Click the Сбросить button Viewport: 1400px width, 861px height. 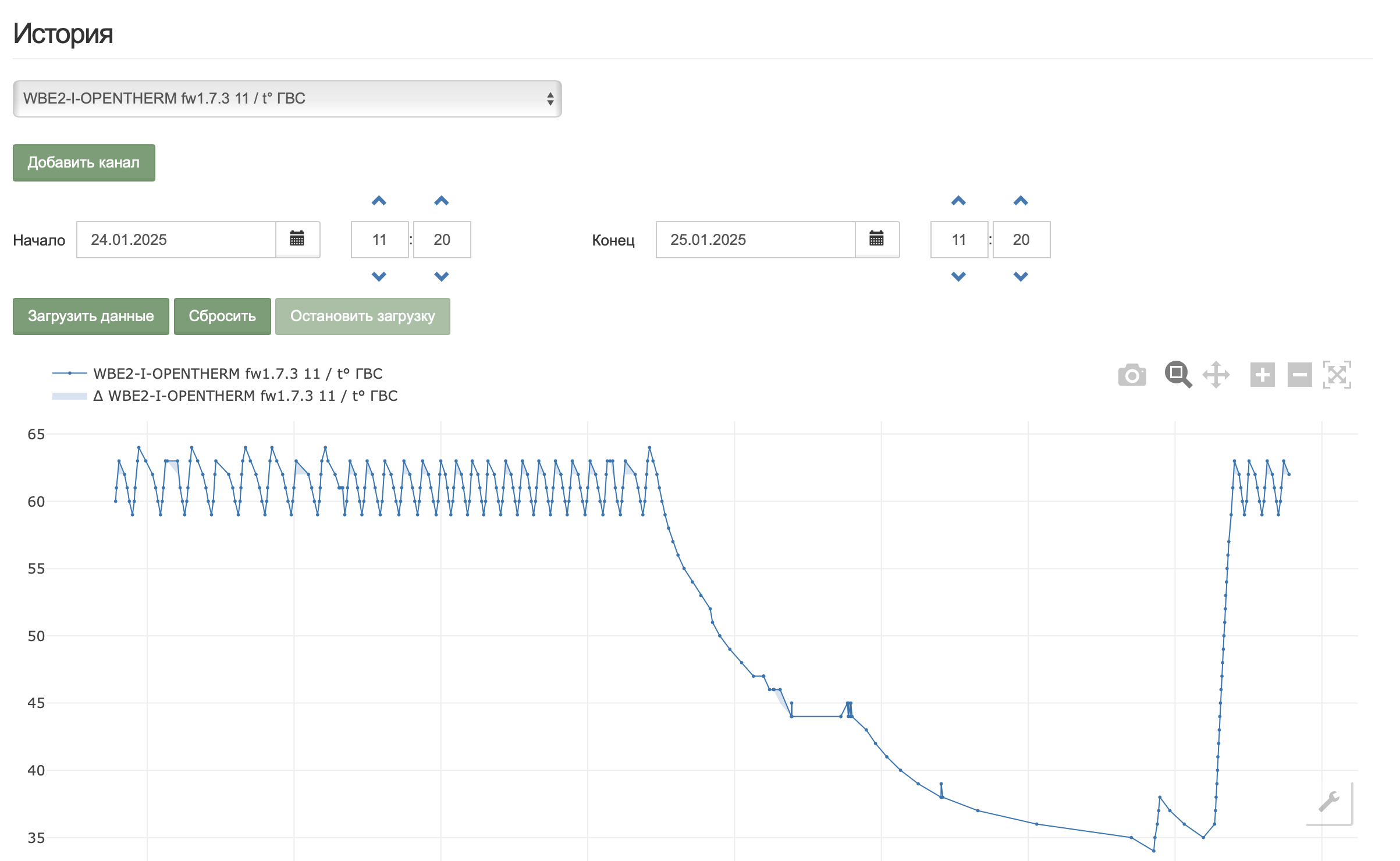coord(222,316)
